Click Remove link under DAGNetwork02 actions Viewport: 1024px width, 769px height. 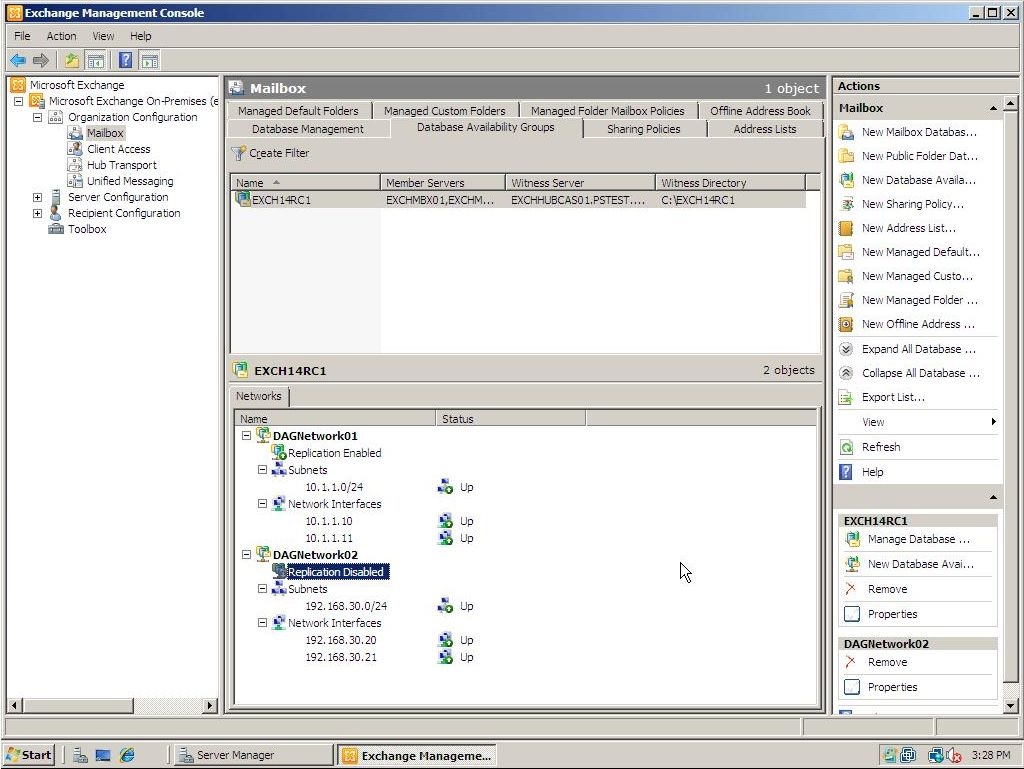coord(887,663)
